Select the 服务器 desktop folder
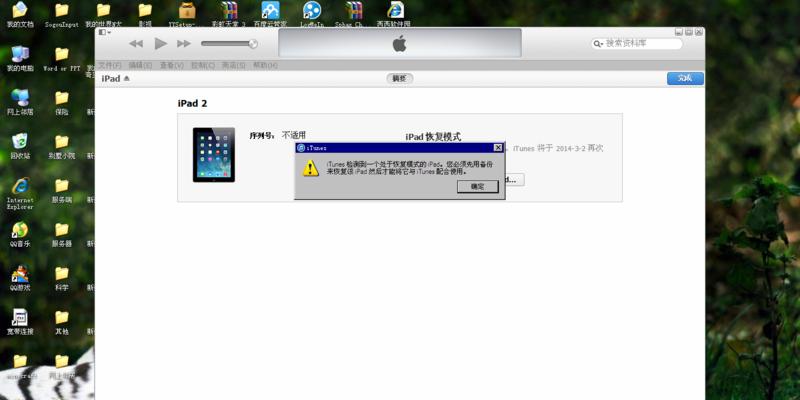800x400 pixels. (x=62, y=234)
